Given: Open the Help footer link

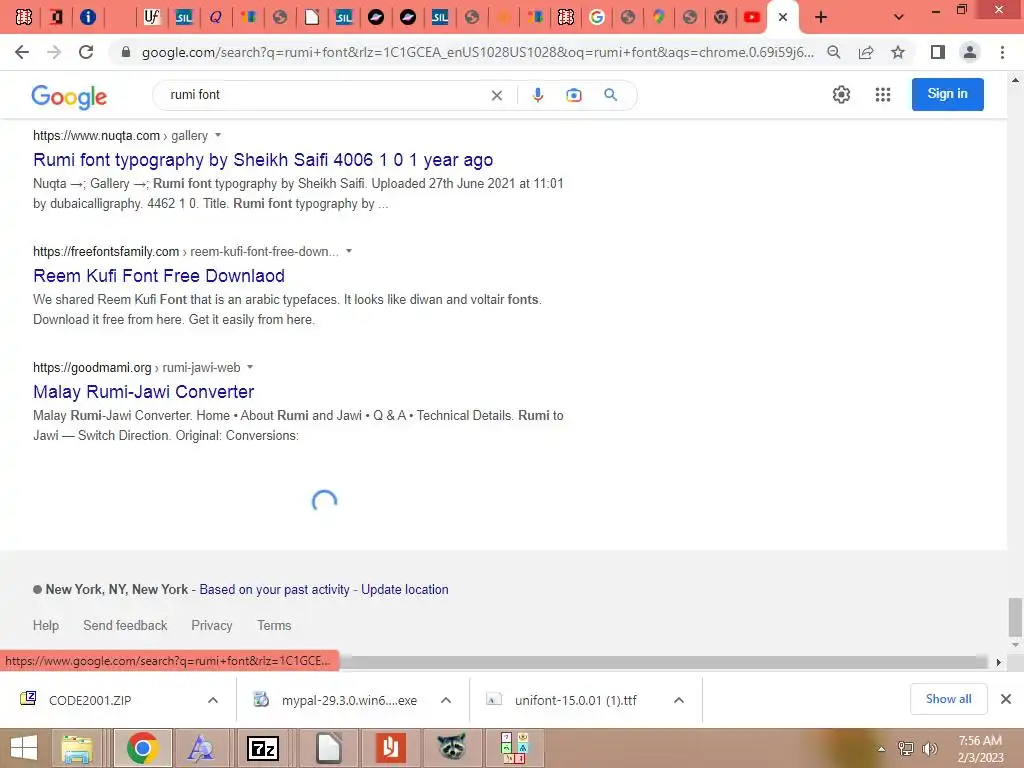Looking at the screenshot, I should (46, 625).
